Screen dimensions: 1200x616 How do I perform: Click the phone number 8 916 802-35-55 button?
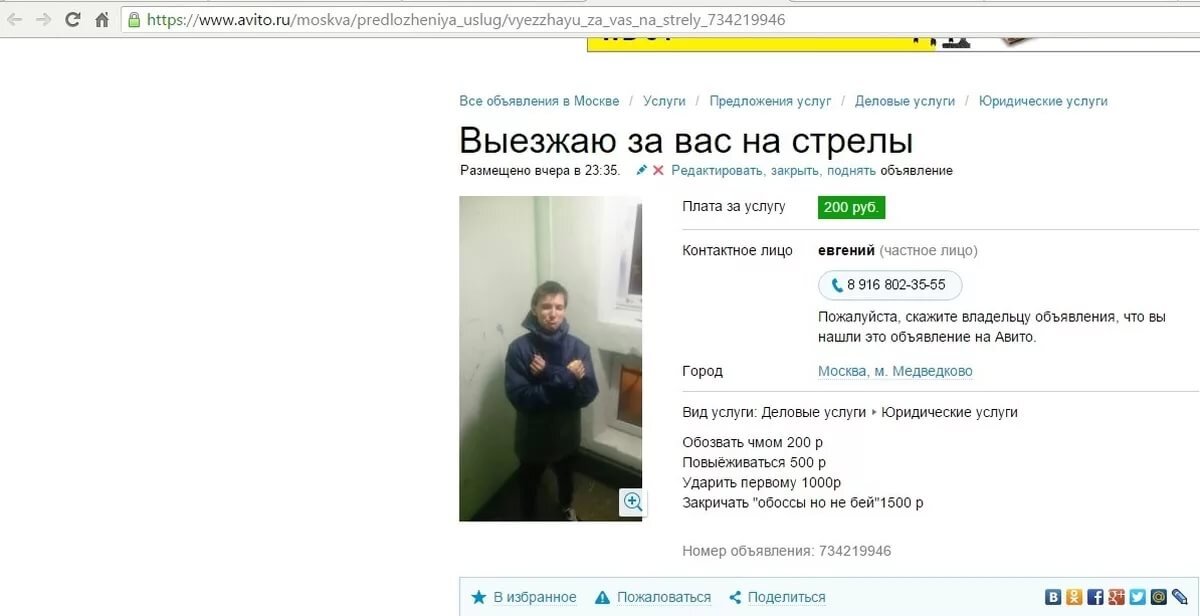(890, 285)
